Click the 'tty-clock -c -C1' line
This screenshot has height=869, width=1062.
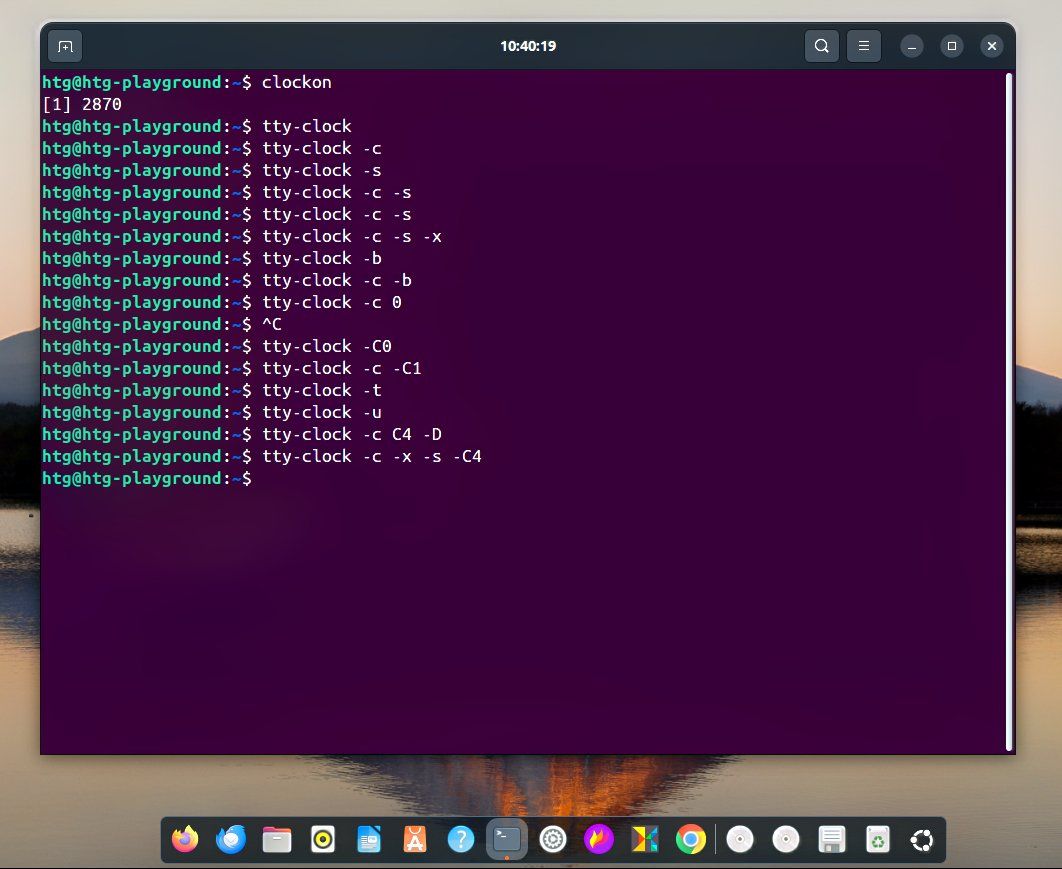pos(232,368)
